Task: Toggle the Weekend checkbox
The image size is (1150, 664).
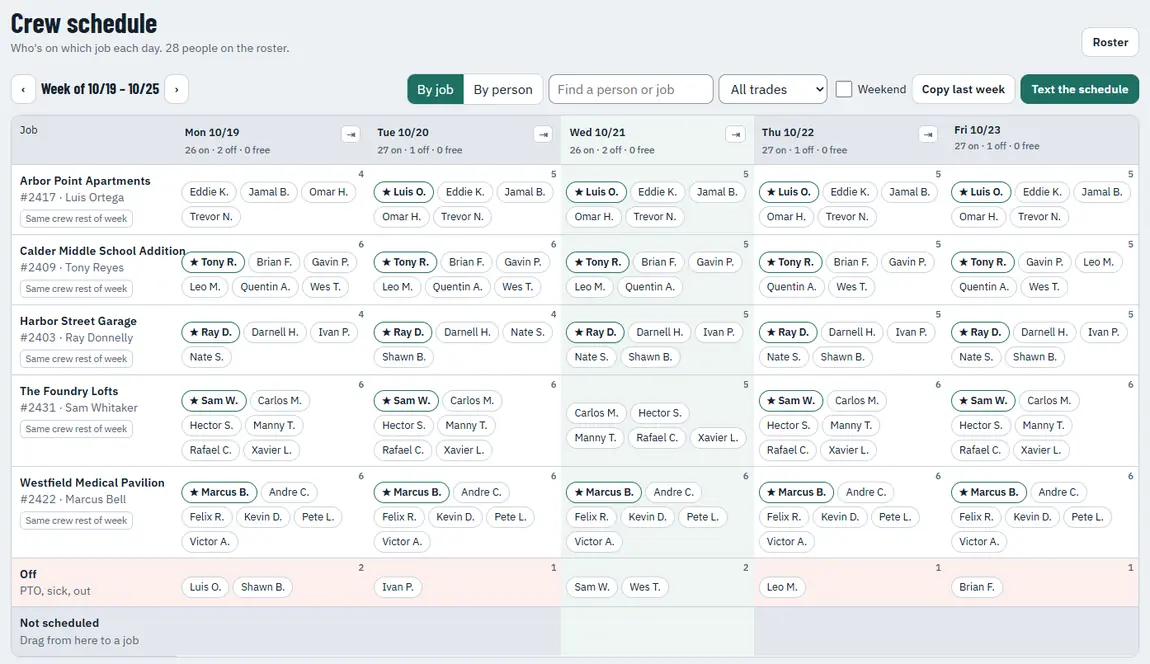Action: point(844,90)
